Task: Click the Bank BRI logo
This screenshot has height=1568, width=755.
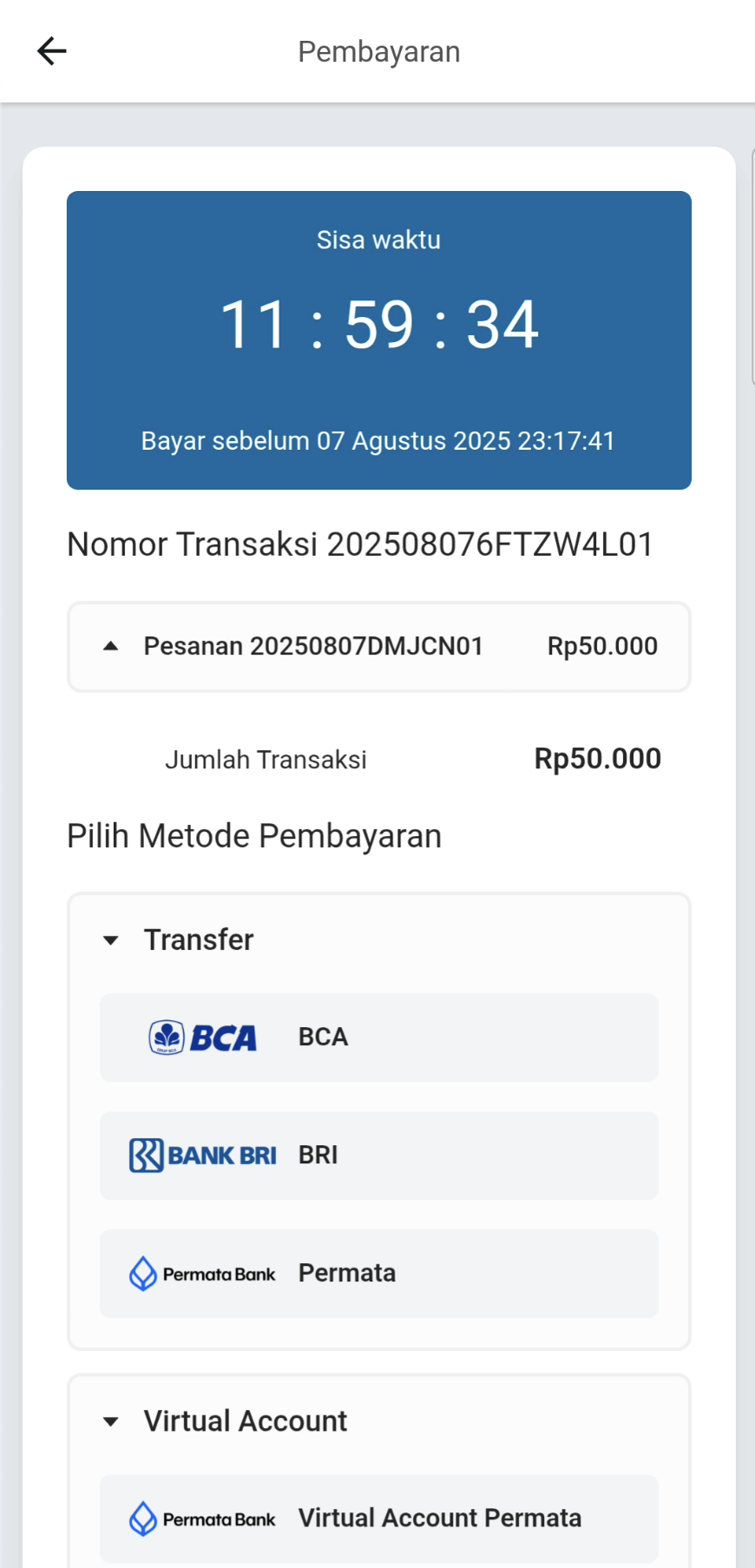Action: [x=203, y=1156]
